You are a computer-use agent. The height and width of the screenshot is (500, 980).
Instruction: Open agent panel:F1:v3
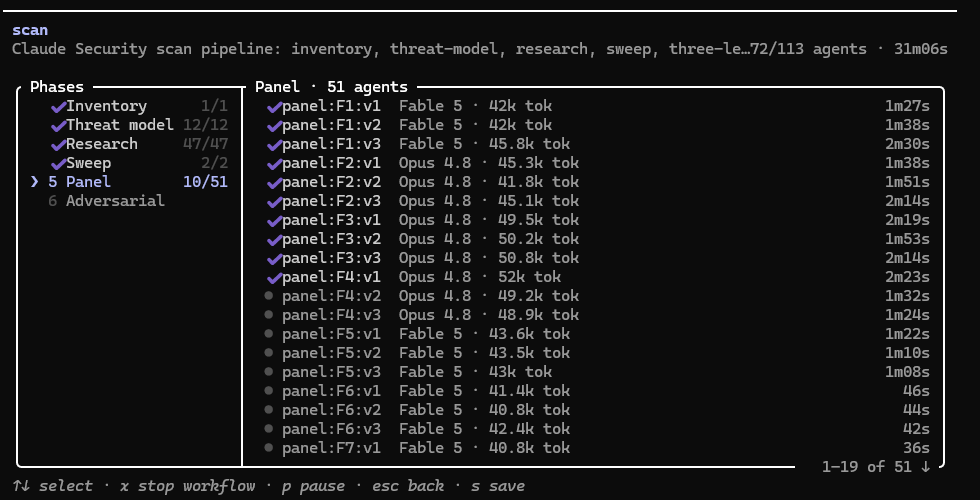tap(598, 144)
